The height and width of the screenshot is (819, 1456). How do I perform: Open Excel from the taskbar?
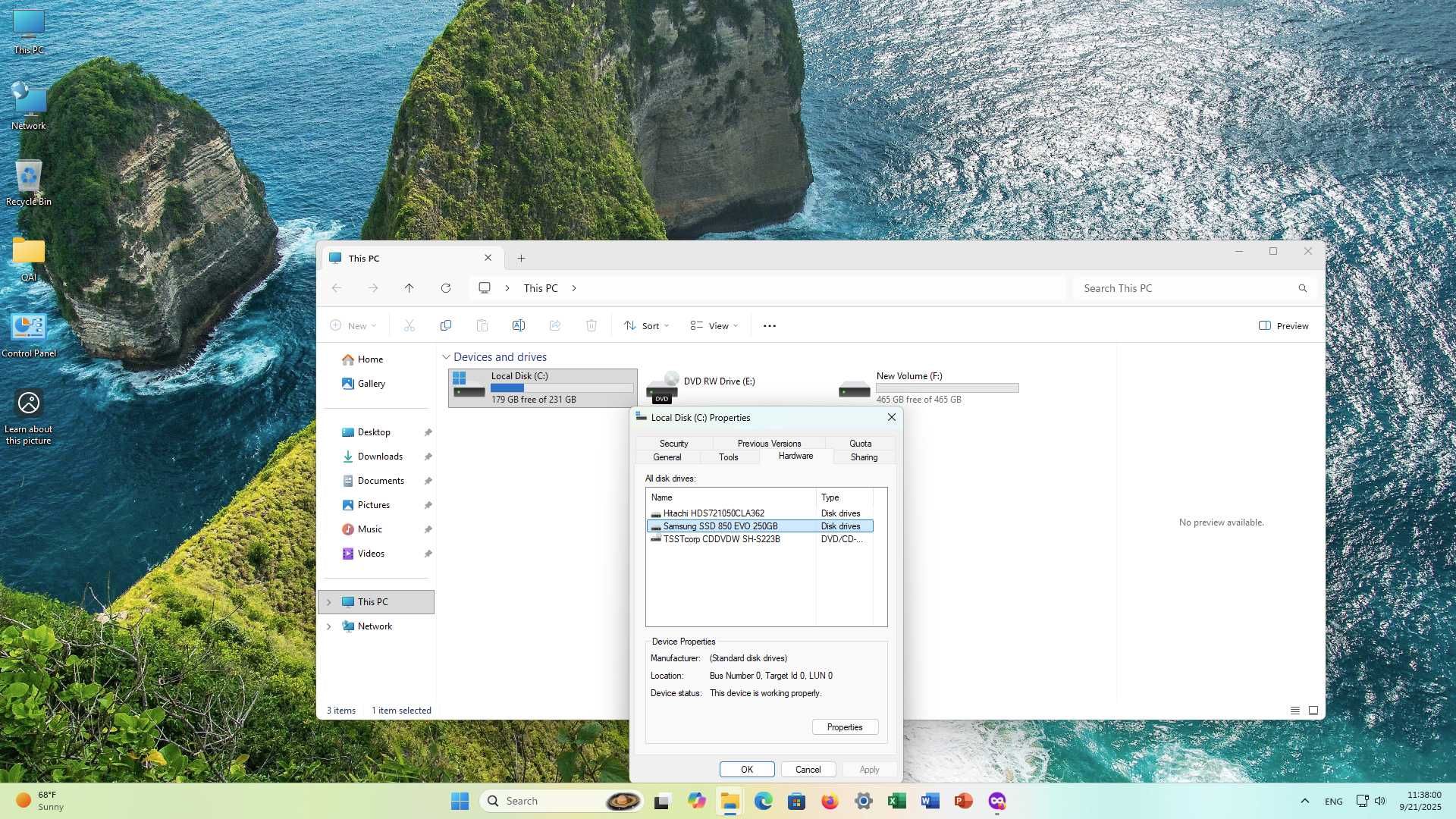(x=896, y=801)
